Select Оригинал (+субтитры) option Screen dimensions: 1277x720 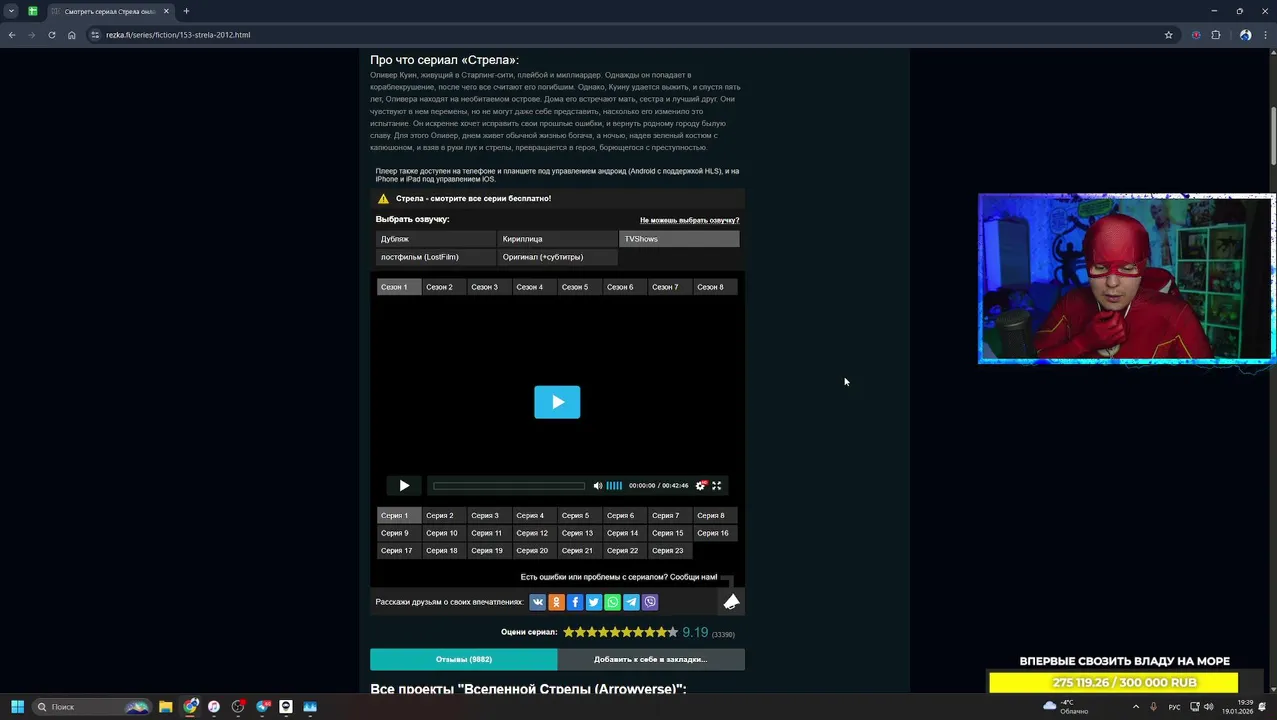[557, 257]
